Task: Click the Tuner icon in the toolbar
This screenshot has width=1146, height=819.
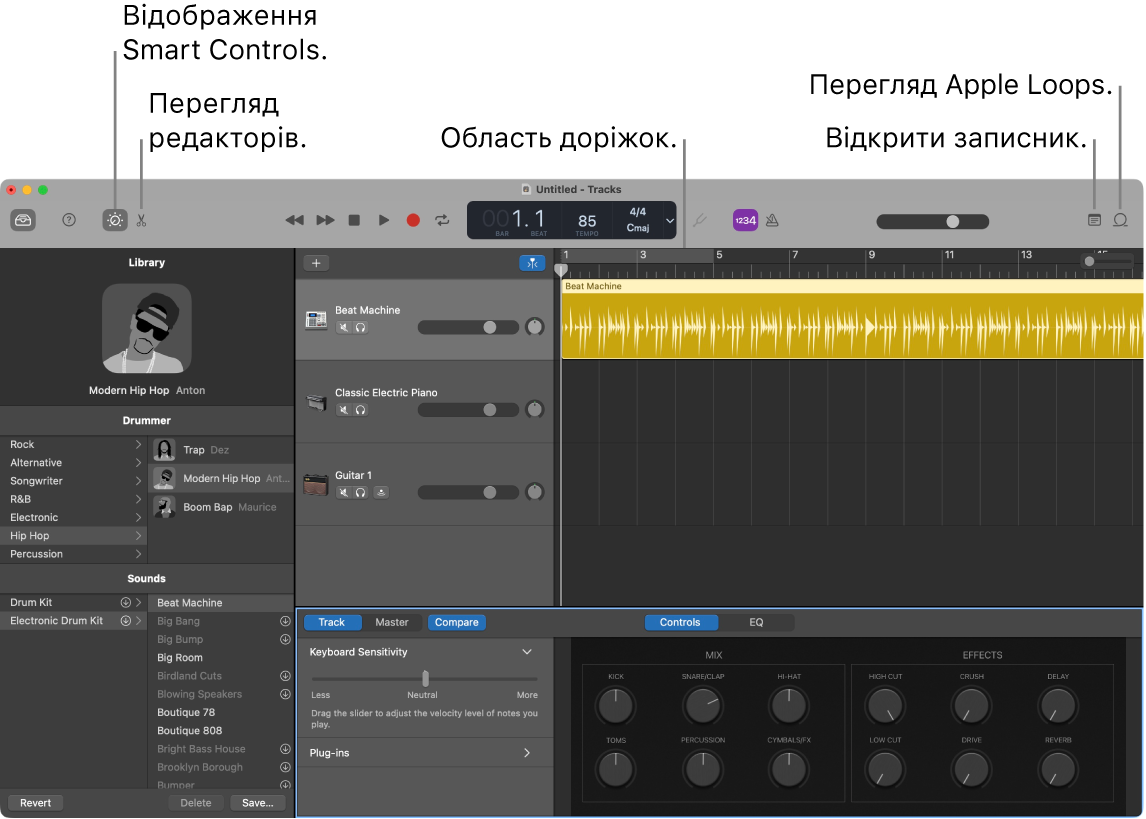Action: click(x=699, y=220)
